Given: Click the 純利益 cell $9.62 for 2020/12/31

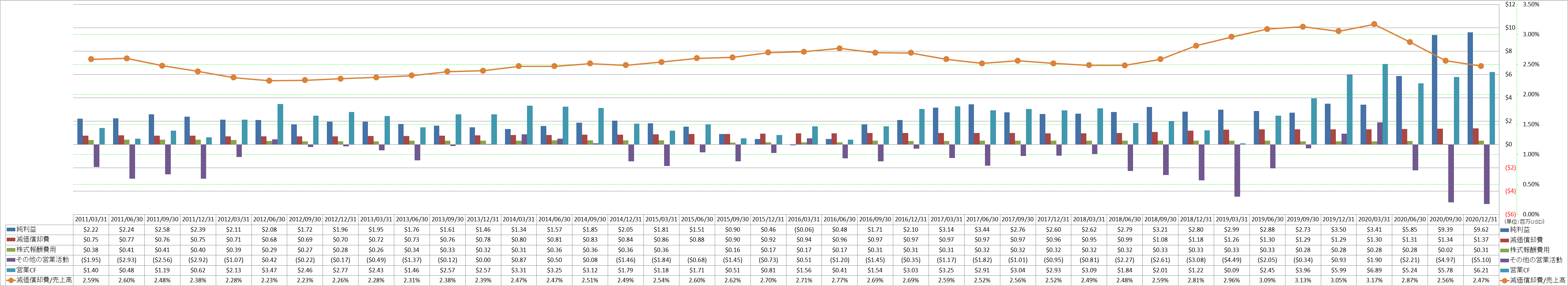Looking at the screenshot, I should coord(1481,229).
